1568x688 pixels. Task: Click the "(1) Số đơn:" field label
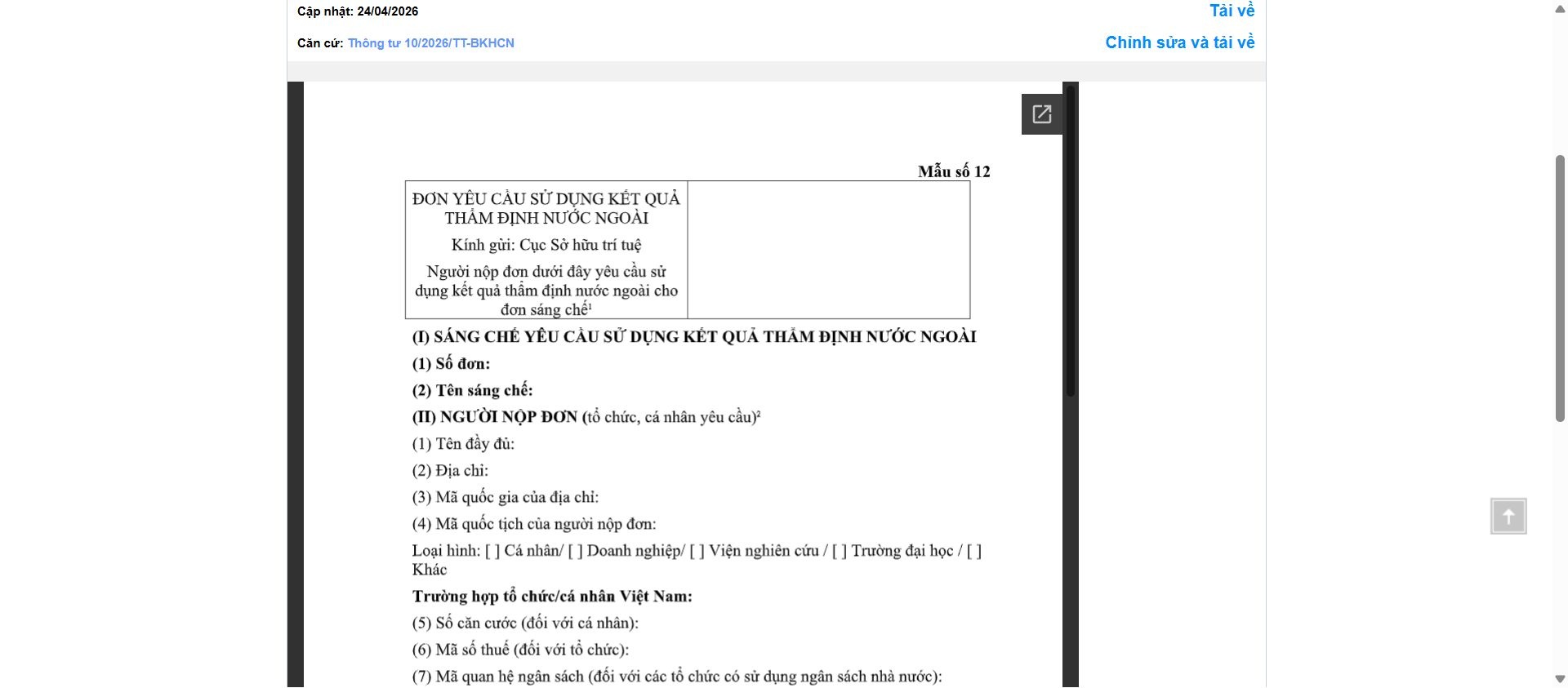(451, 364)
